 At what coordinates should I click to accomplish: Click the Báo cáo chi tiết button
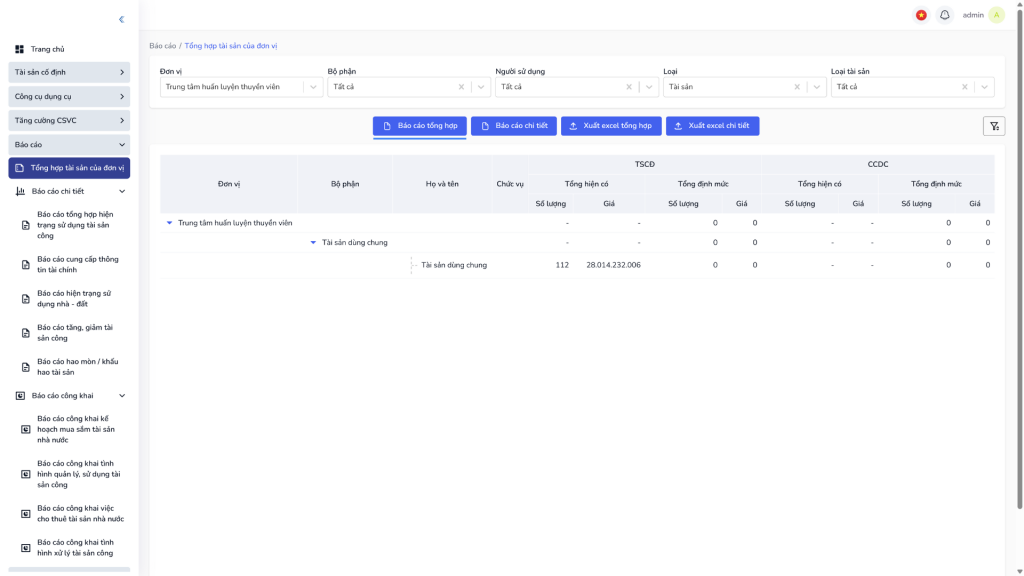(513, 126)
